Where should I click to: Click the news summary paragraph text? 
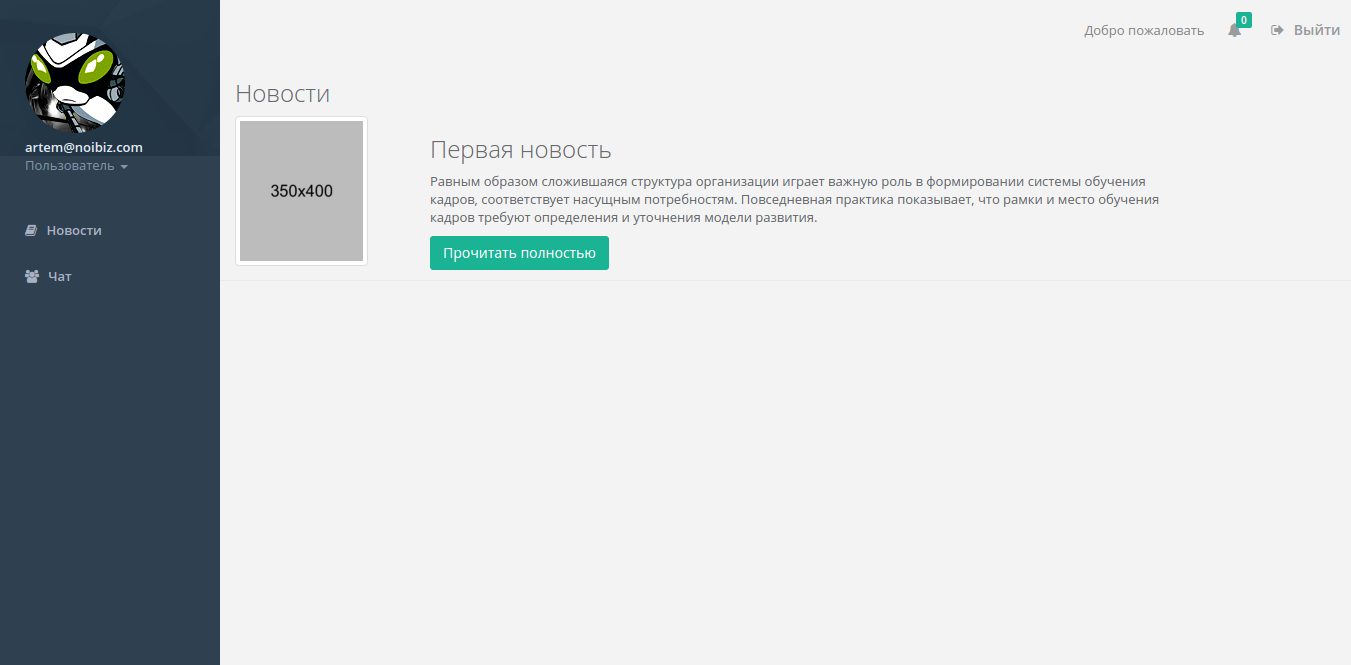pos(795,200)
